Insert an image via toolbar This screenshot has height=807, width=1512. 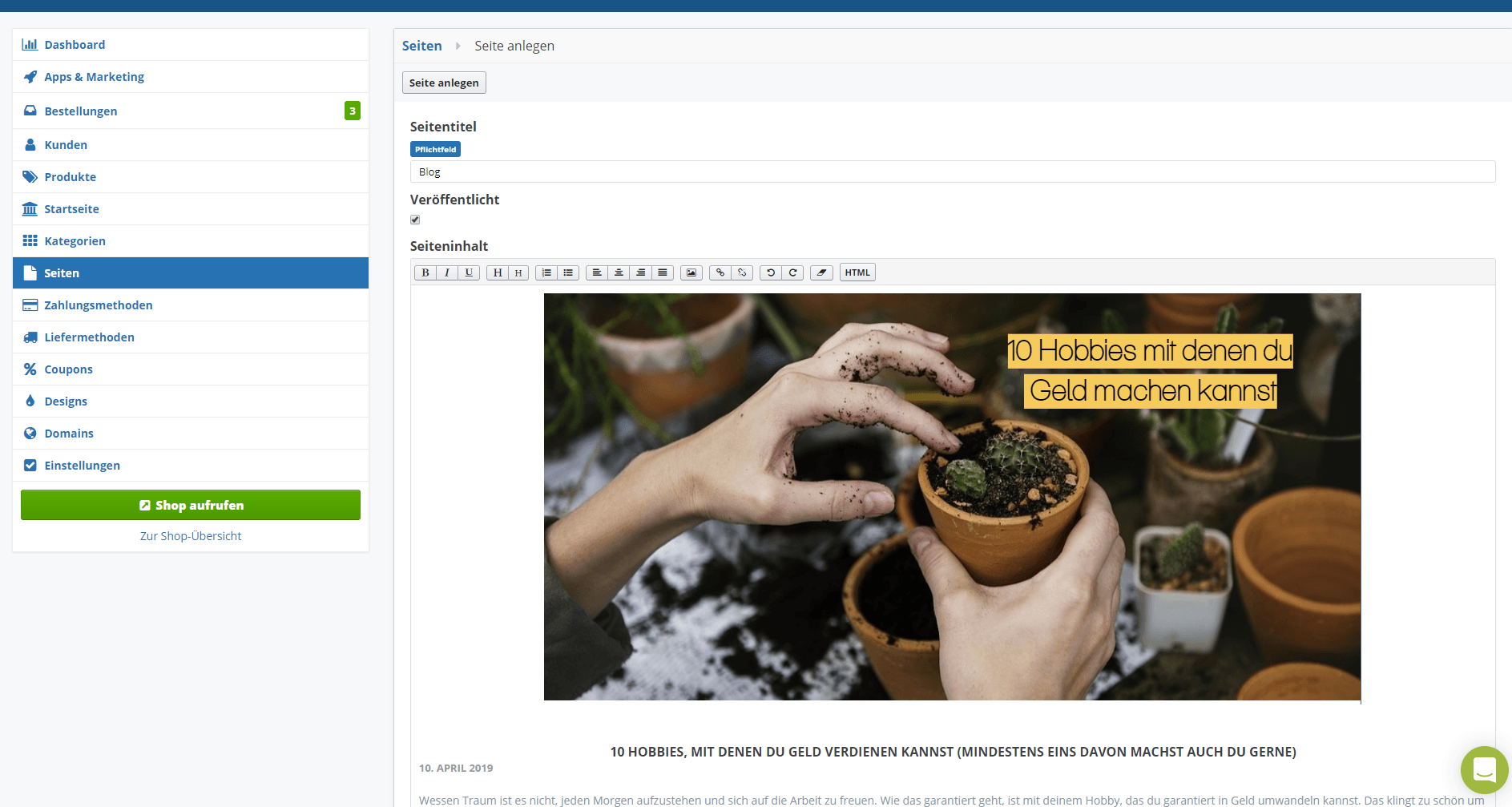pyautogui.click(x=691, y=272)
